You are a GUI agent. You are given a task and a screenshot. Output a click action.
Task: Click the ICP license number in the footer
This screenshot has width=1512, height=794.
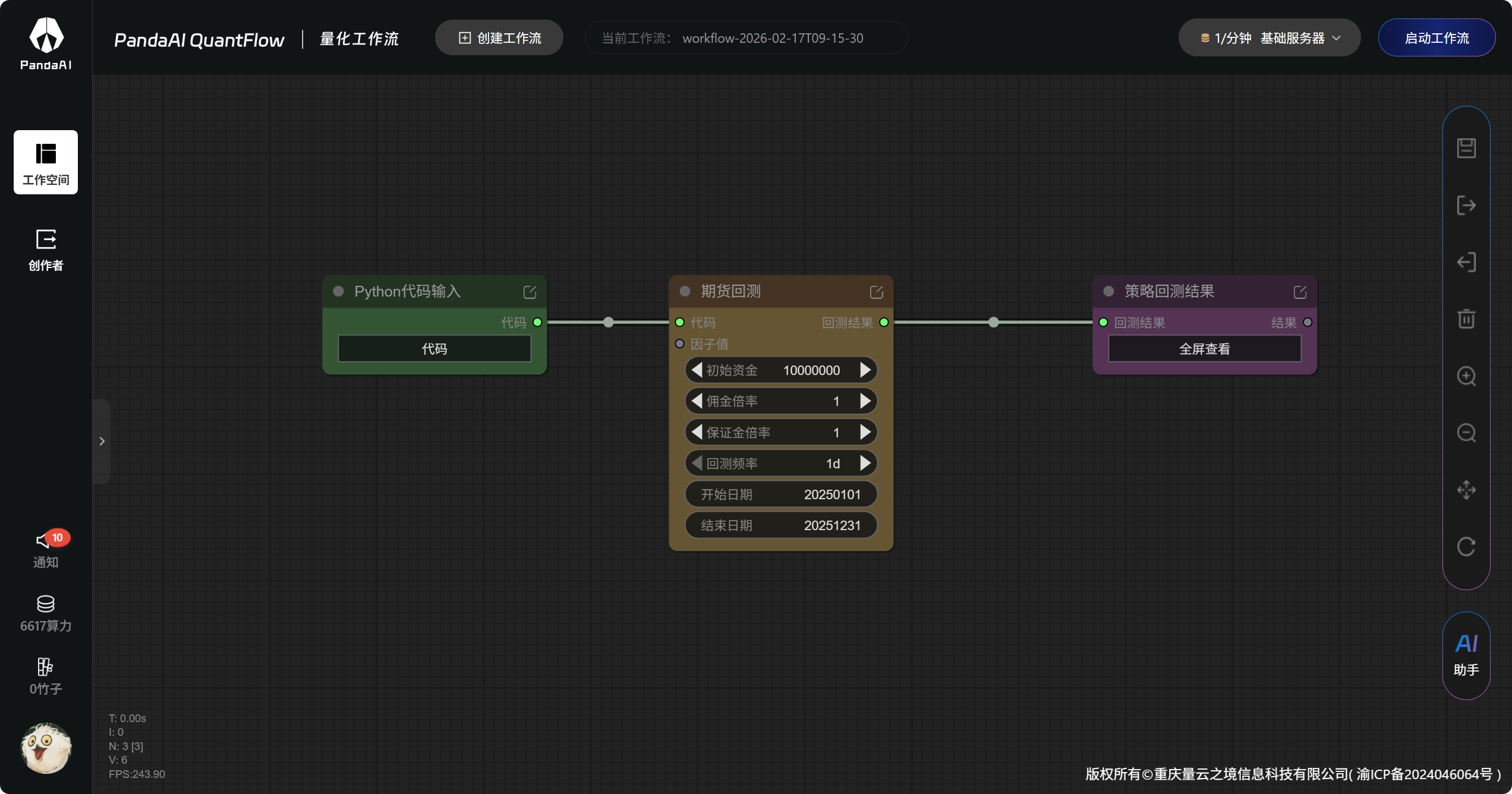[1424, 774]
